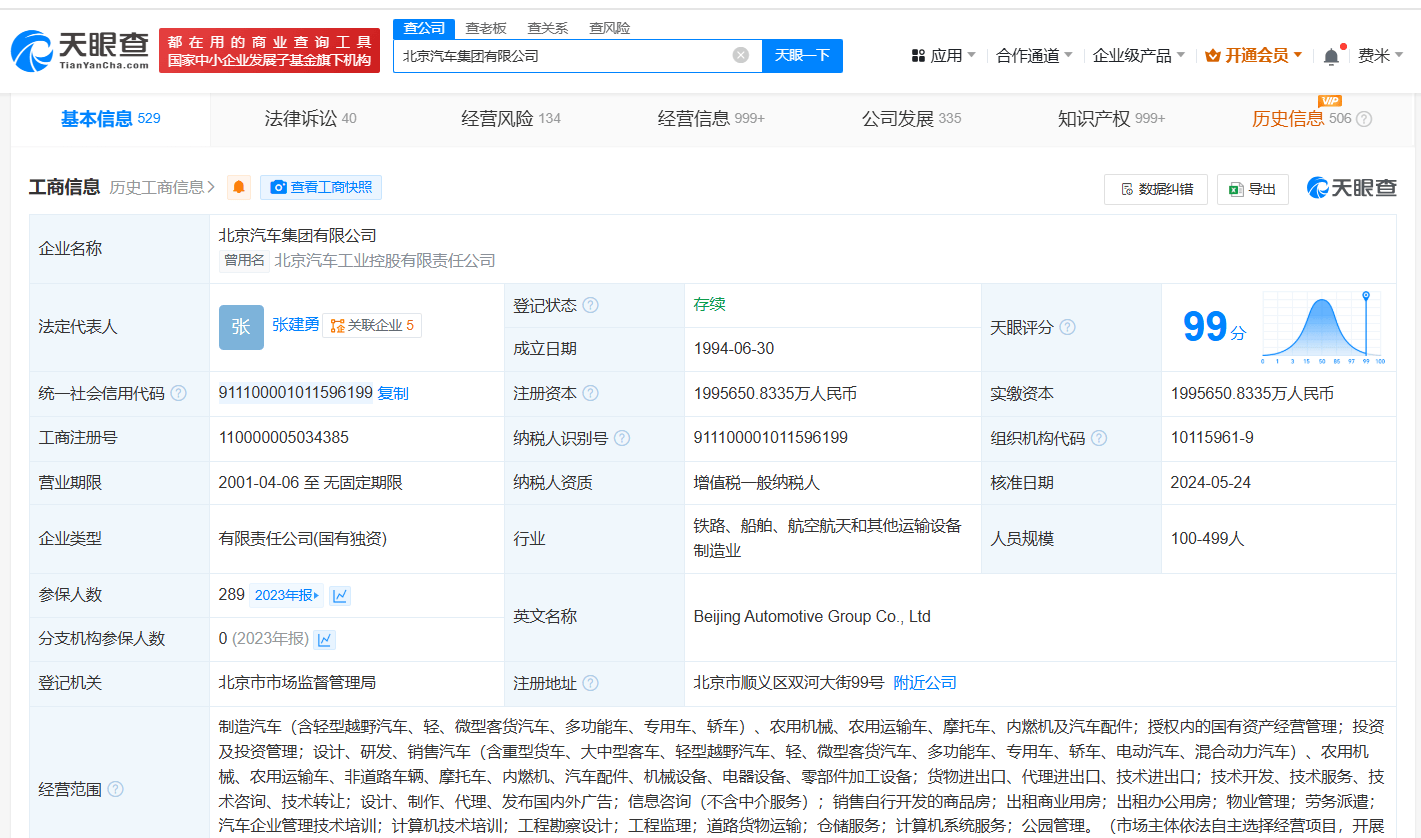This screenshot has width=1421, height=838.
Task: Click the orange bell alert icon
Action: (x=239, y=187)
